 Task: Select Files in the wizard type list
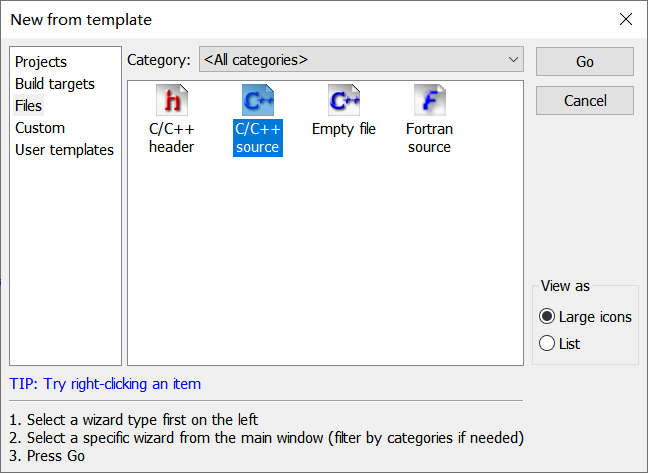(28, 106)
